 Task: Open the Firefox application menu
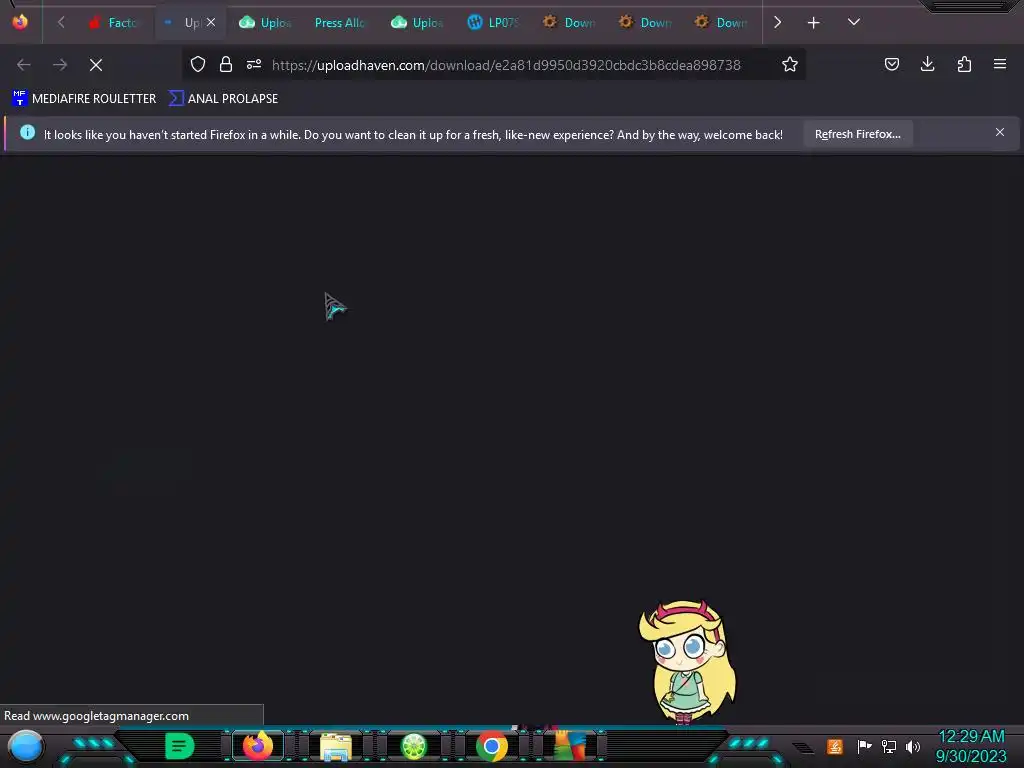click(x=1000, y=64)
